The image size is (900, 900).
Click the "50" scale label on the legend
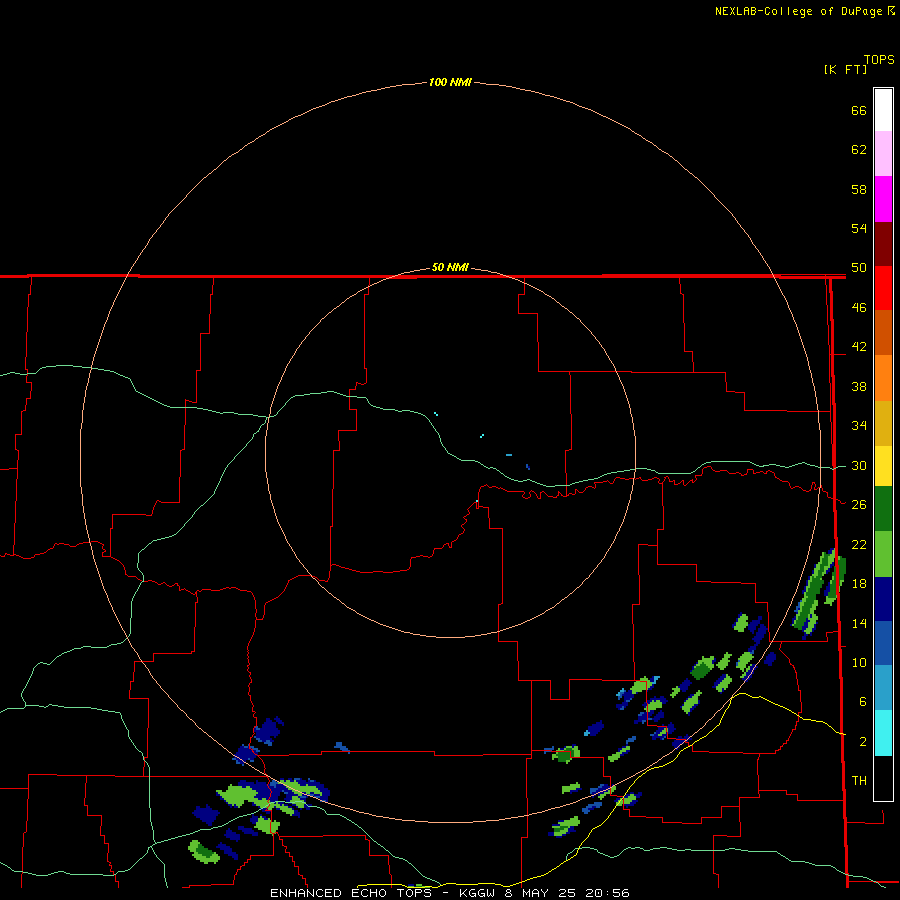pos(859,268)
